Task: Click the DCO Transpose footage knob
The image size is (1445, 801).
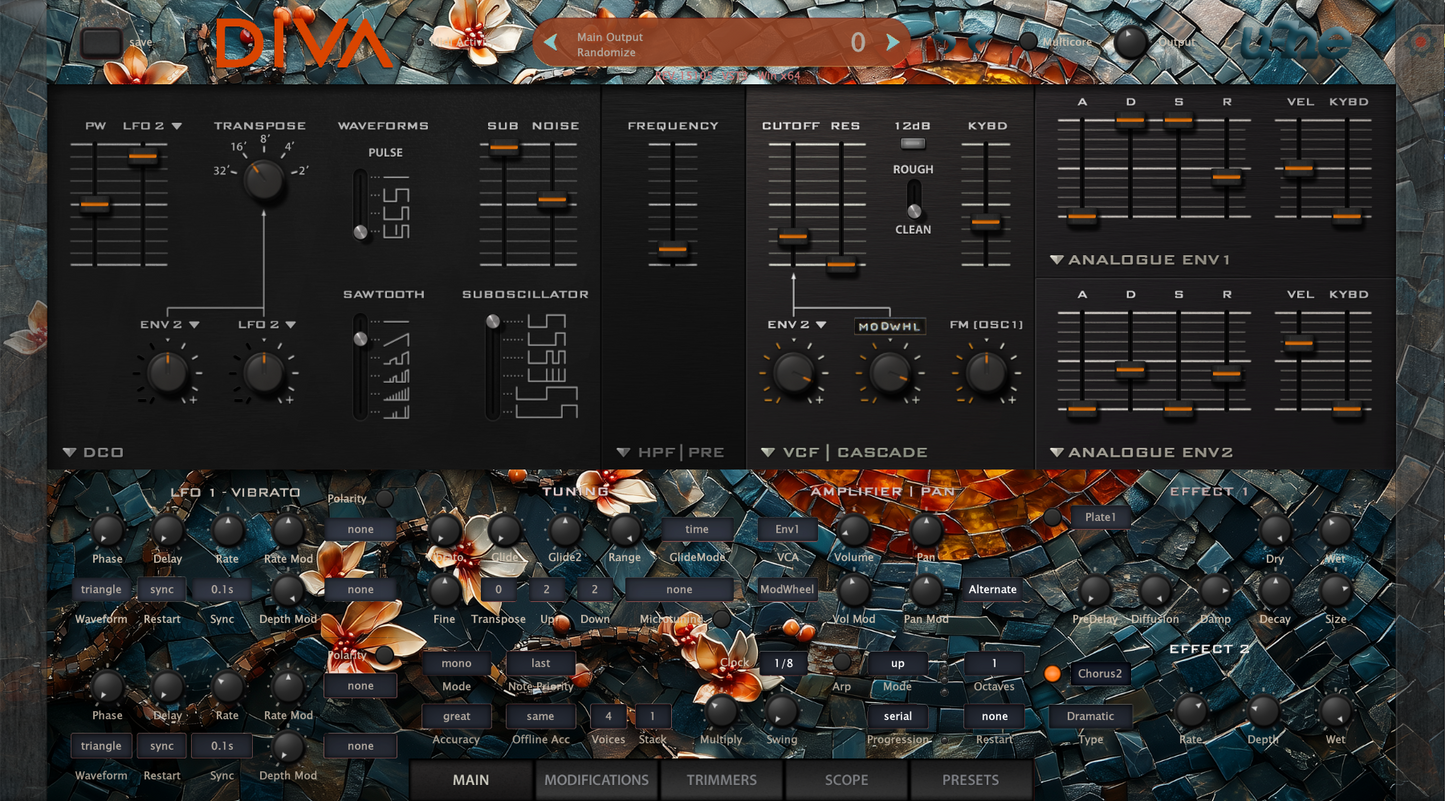Action: [264, 181]
